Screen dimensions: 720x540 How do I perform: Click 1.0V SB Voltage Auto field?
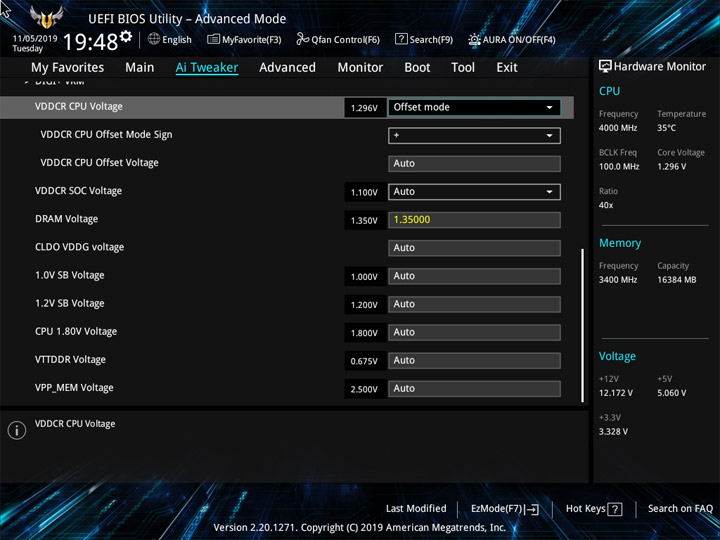coord(474,276)
